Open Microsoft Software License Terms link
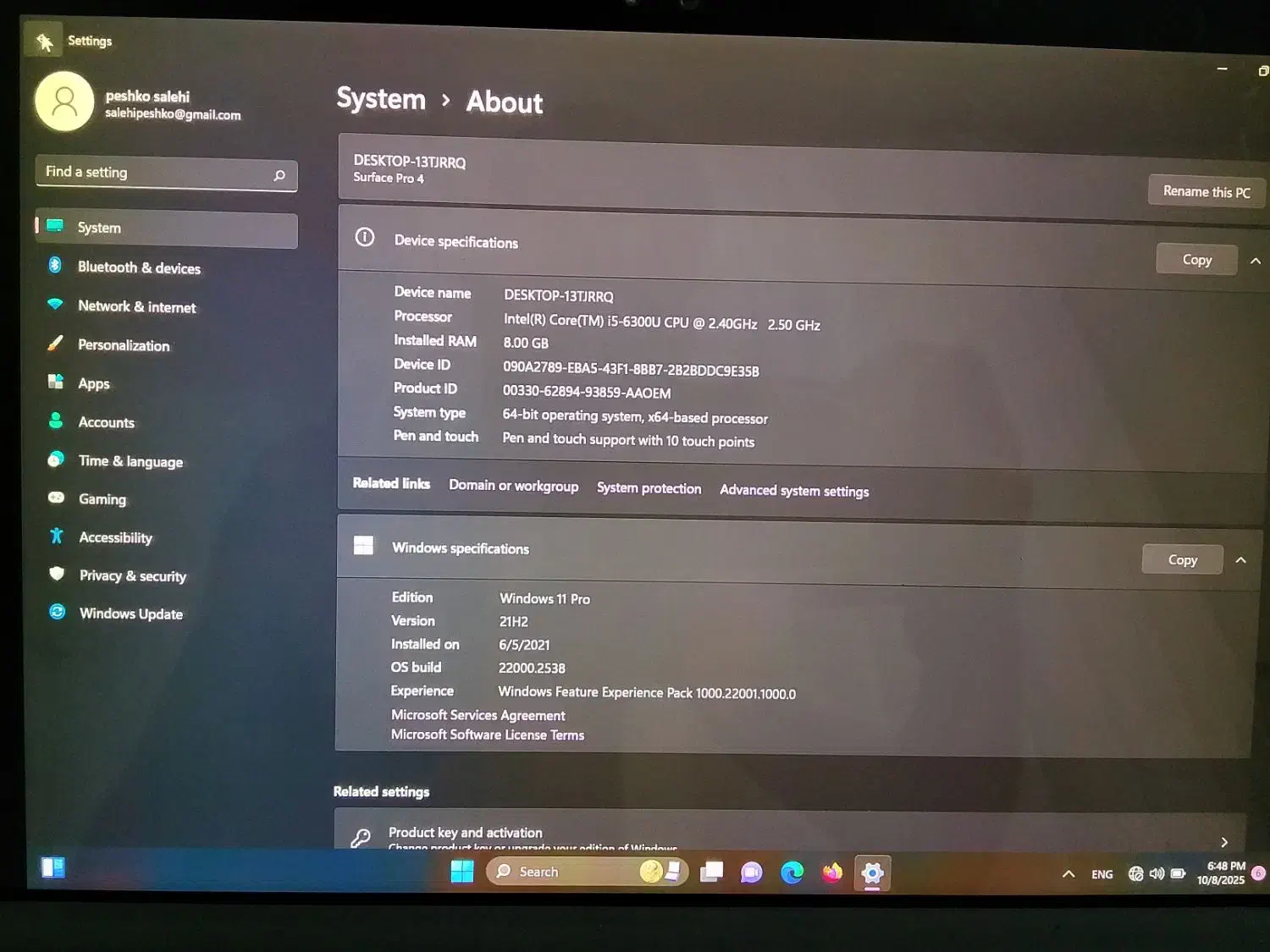This screenshot has width=1270, height=952. (x=488, y=735)
